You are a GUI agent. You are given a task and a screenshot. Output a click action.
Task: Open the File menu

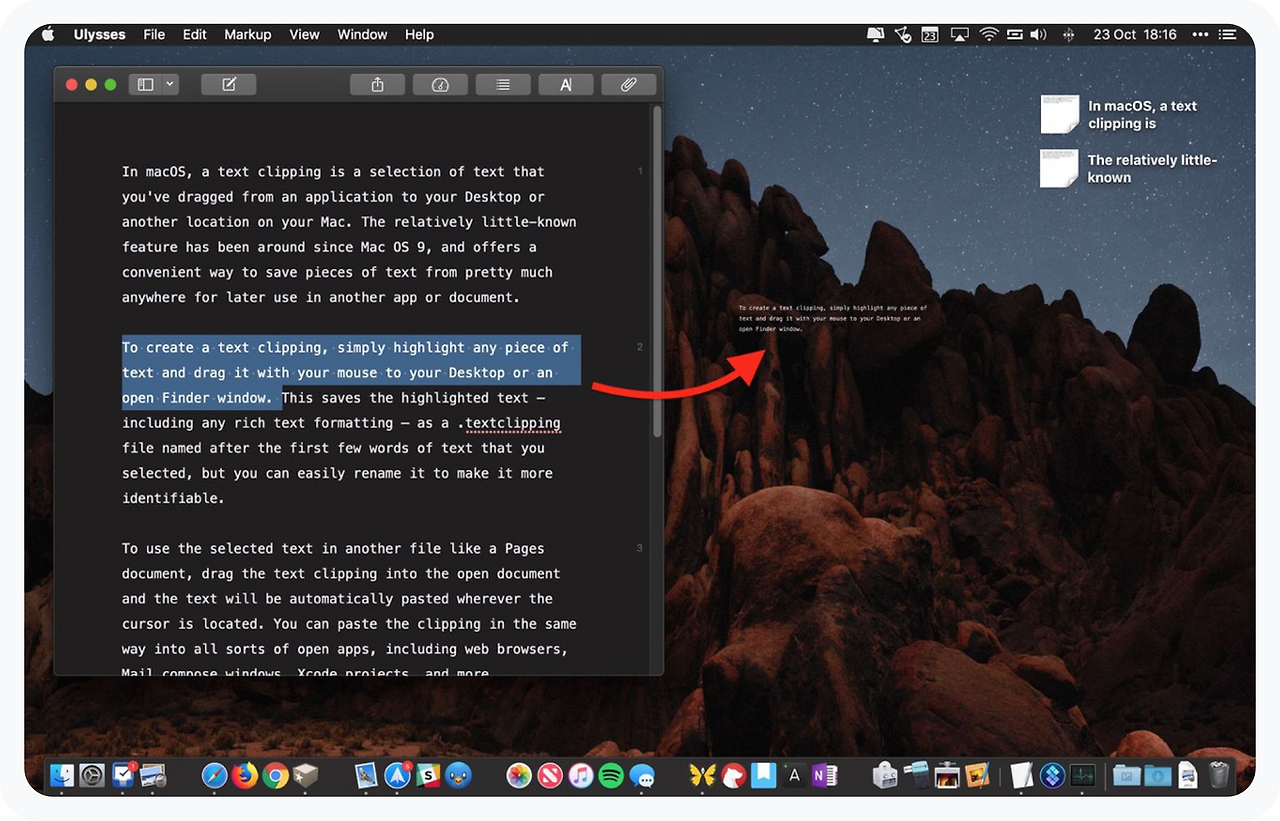click(x=154, y=34)
